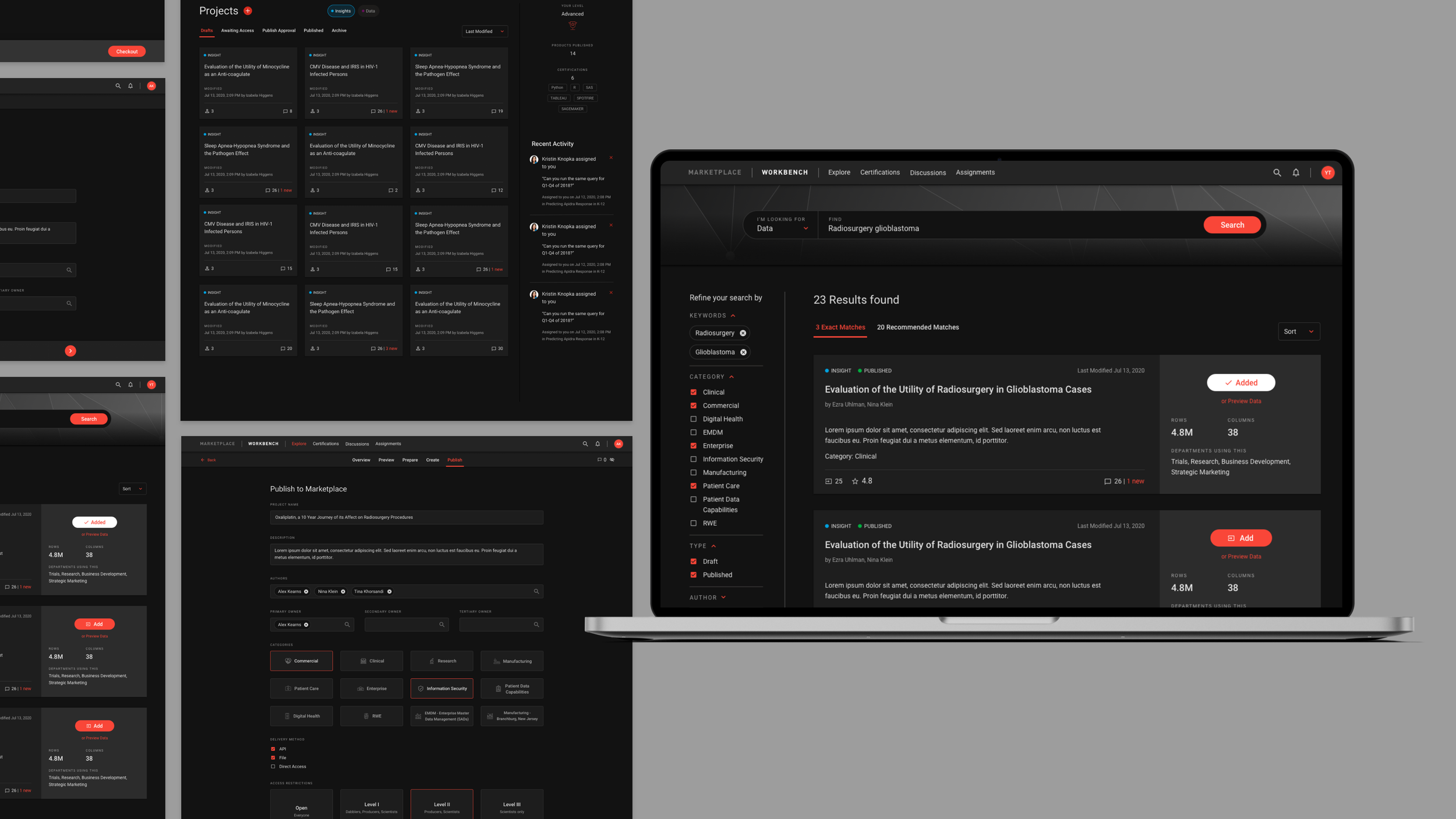Open the Certifications menu in laptop header
The image size is (1456, 819).
coord(879,172)
